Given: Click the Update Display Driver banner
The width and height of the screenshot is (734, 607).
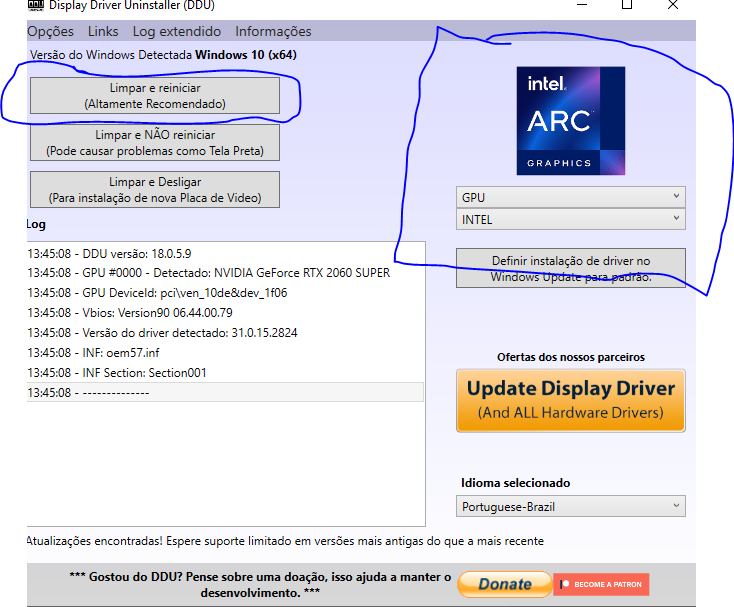Looking at the screenshot, I should (571, 401).
